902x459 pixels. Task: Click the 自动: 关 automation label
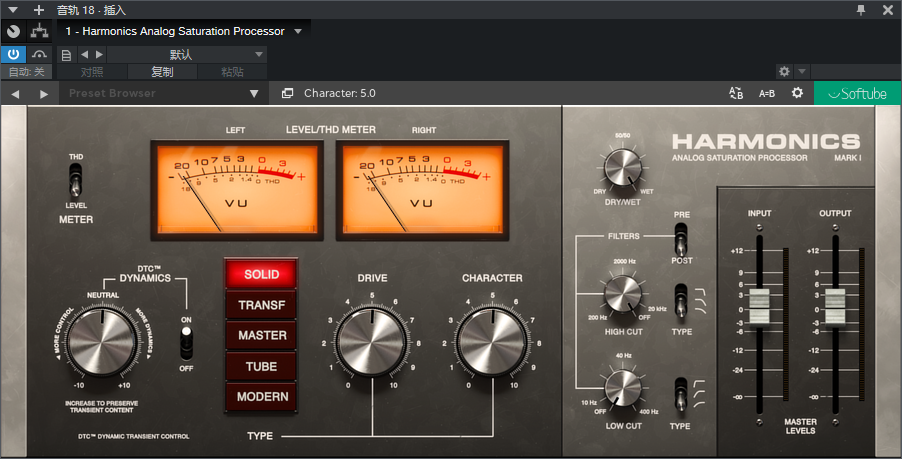(x=26, y=72)
